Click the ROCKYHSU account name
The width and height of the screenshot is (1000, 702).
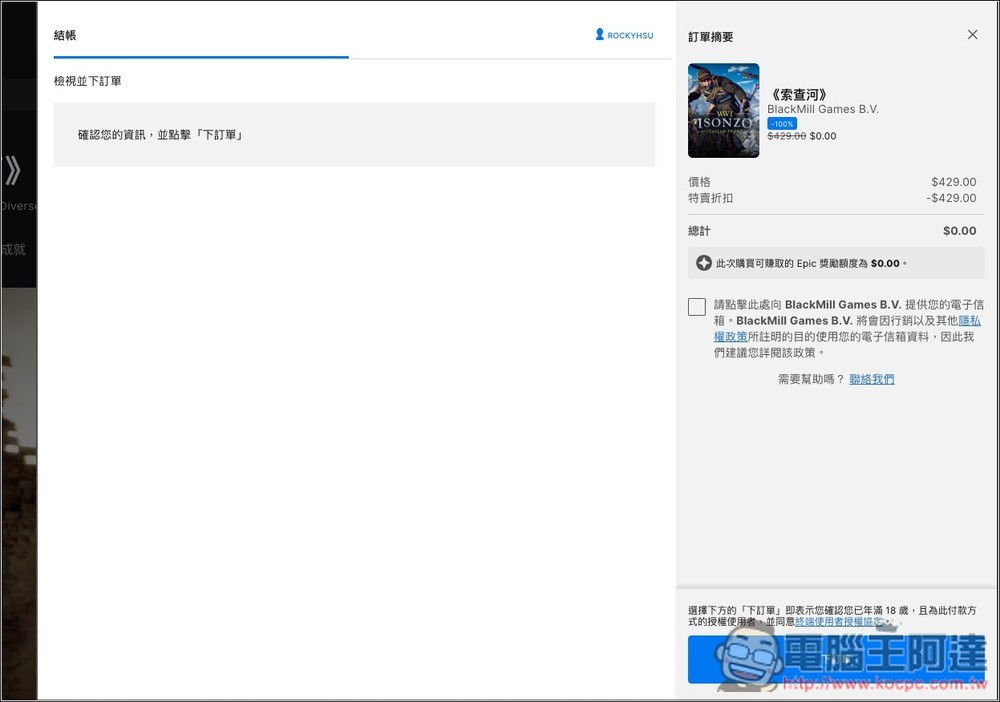click(630, 35)
